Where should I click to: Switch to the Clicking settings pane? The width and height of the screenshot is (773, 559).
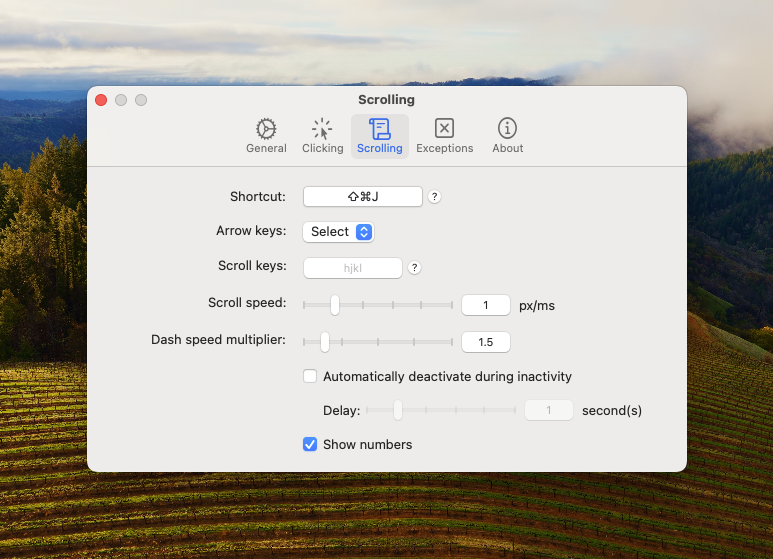click(x=322, y=136)
